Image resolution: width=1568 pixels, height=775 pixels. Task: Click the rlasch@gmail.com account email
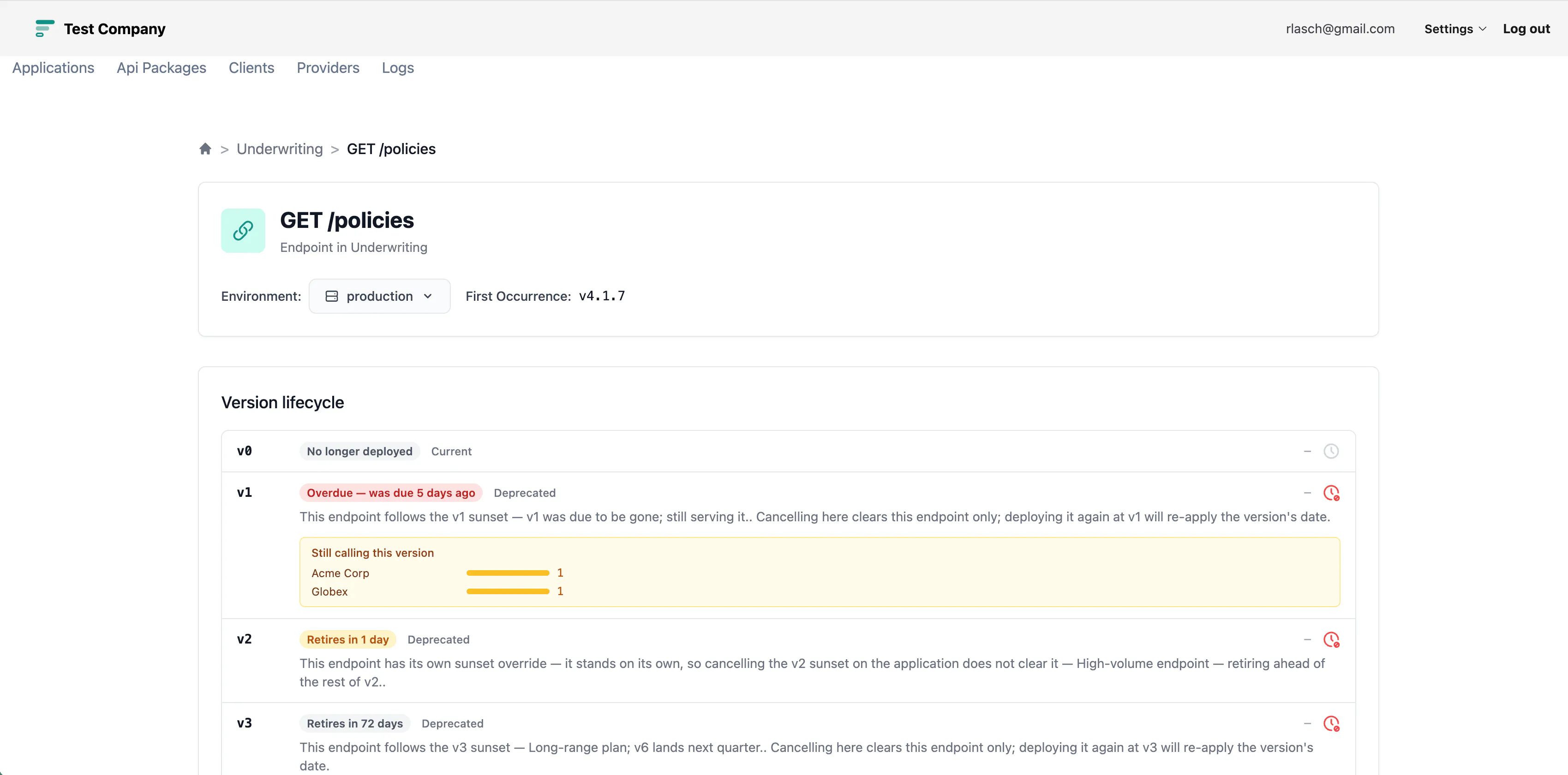click(1340, 29)
